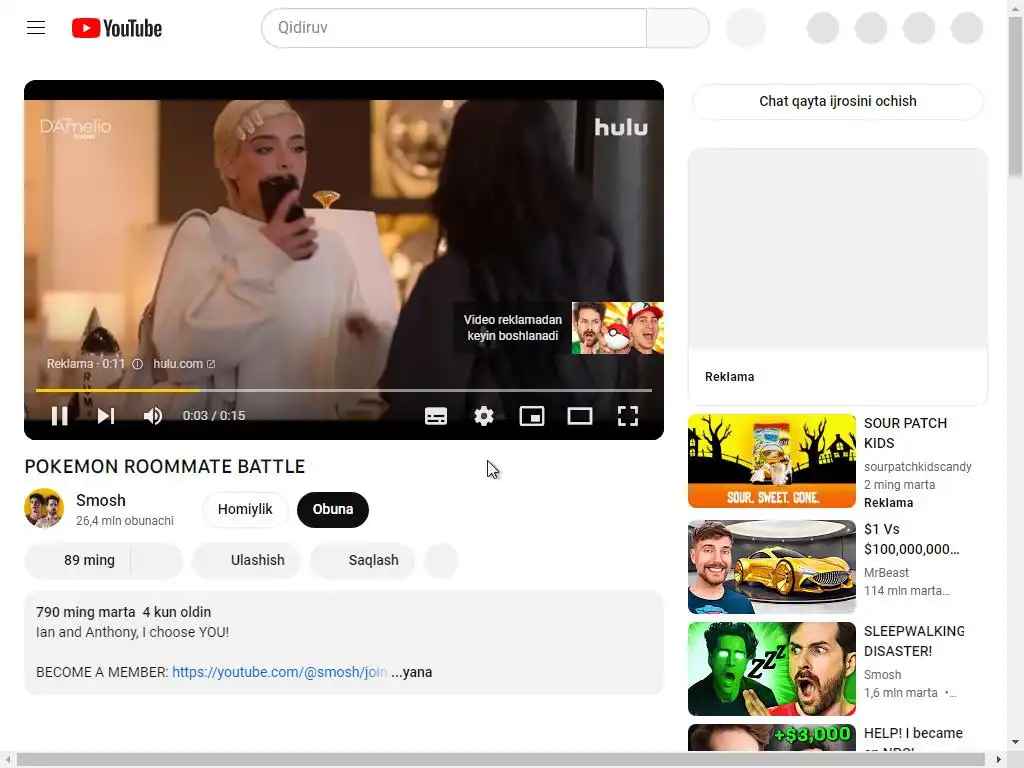Expand description with ...yana
The image size is (1024, 768).
click(411, 672)
